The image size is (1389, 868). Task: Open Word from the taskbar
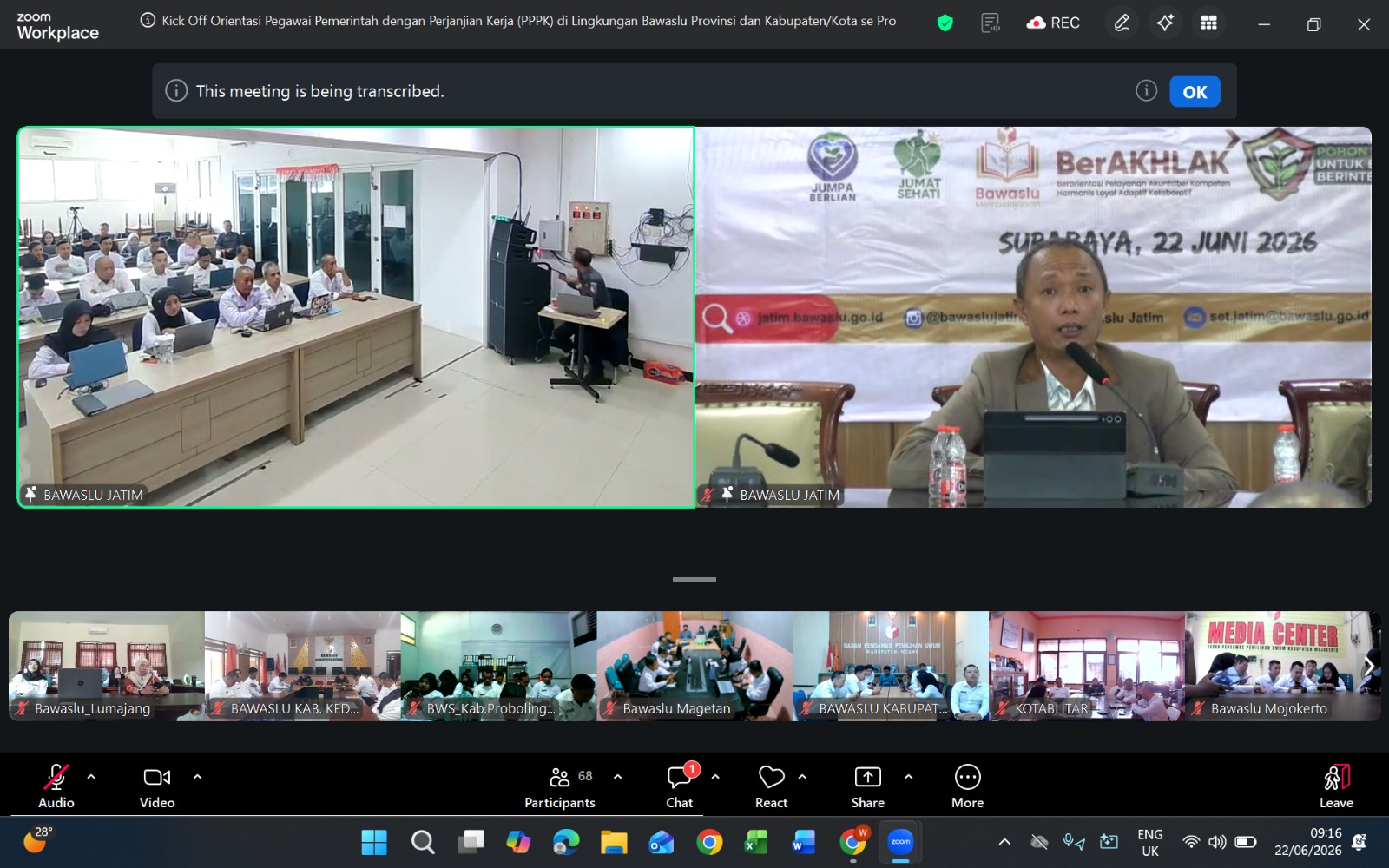(804, 842)
